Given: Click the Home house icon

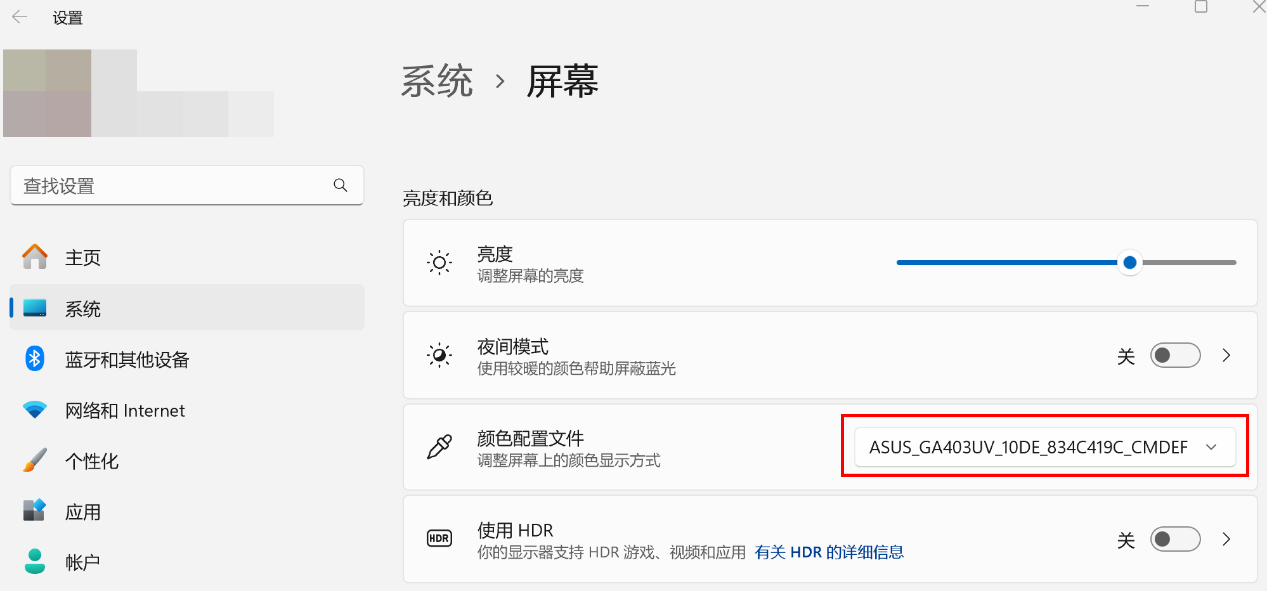Looking at the screenshot, I should pyautogui.click(x=35, y=257).
